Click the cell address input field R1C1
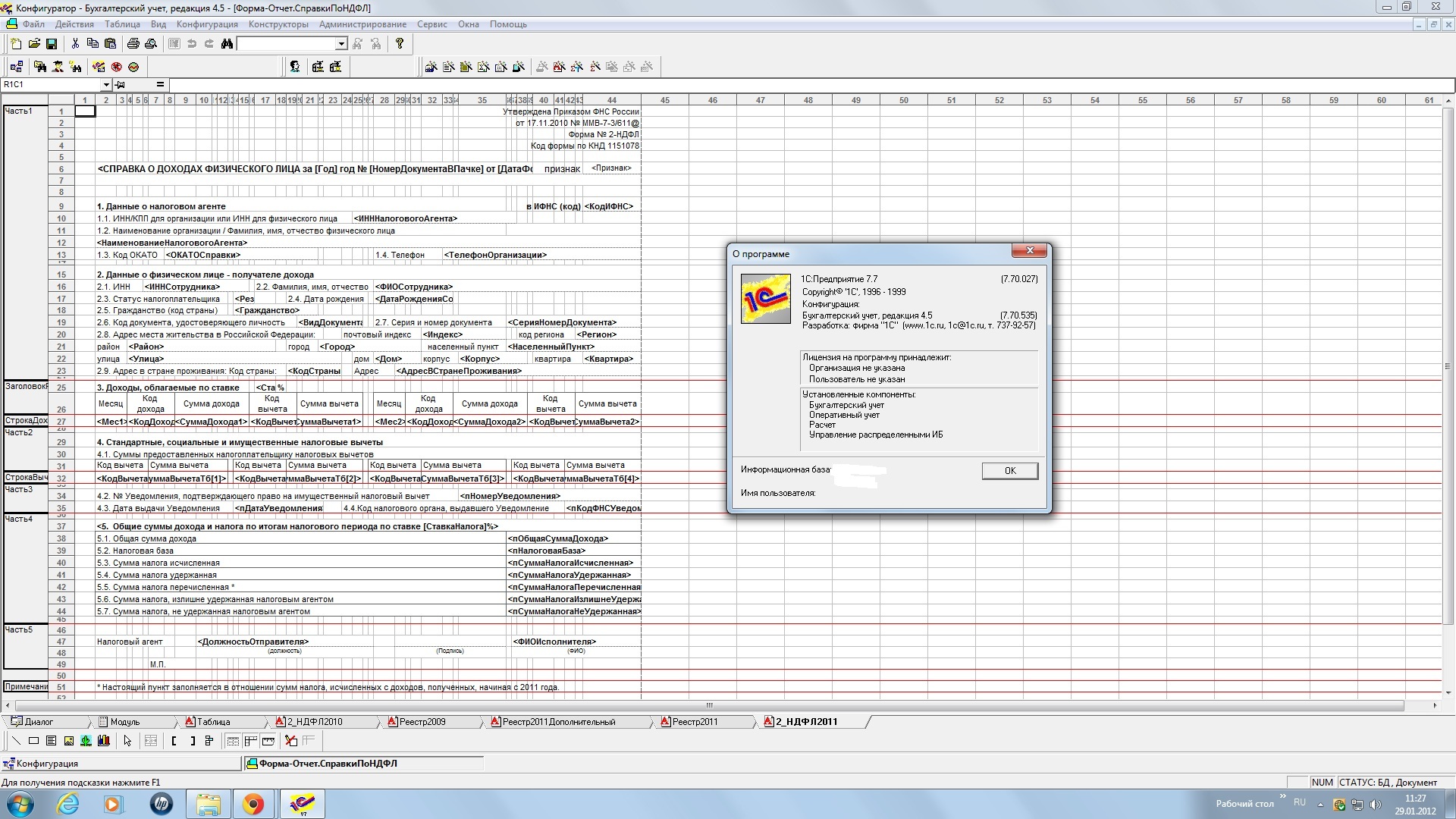 pos(50,85)
